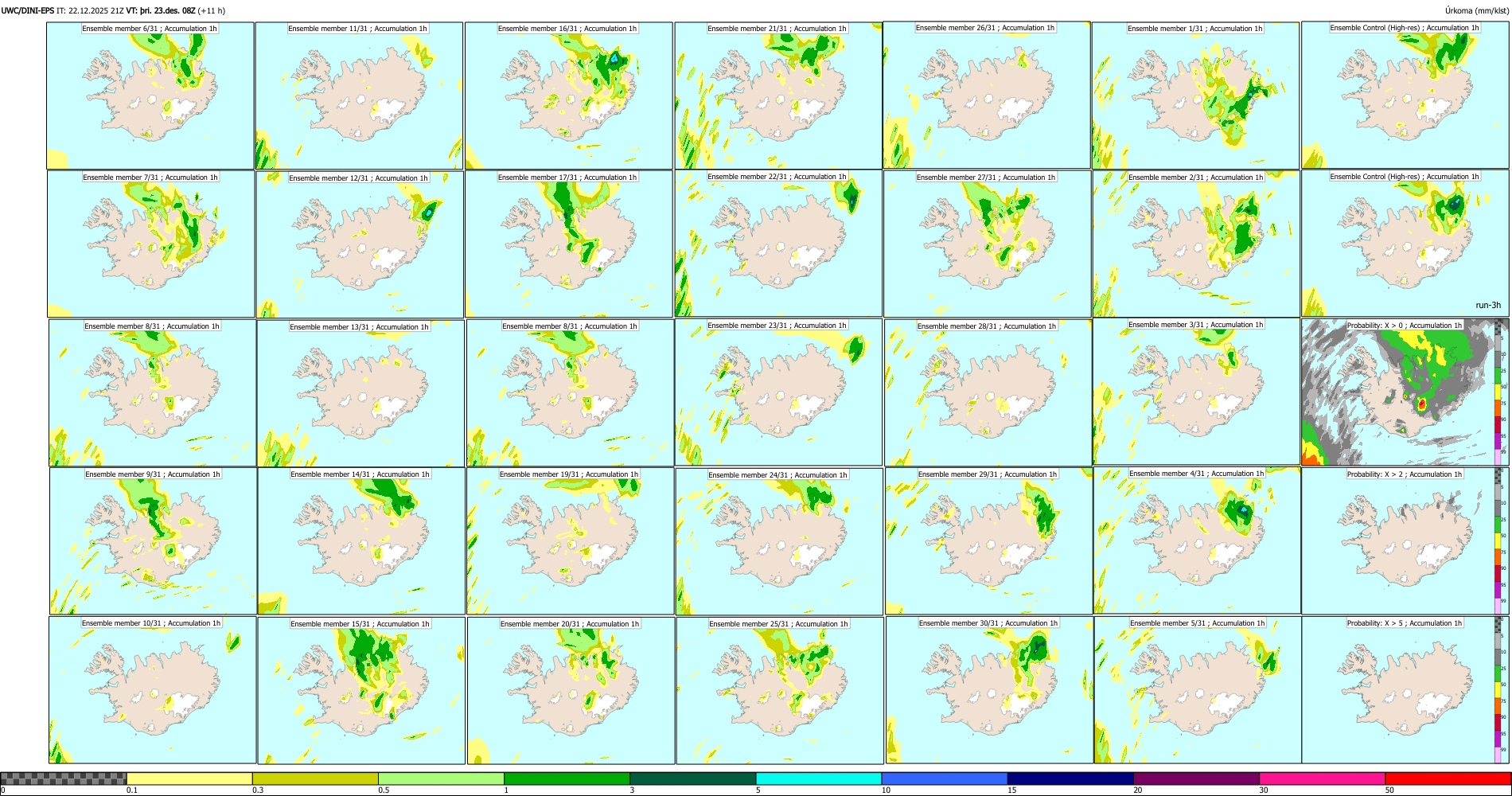This screenshot has height=796, width=1512.
Task: Pick the cyan 5–10 legend swatch
Action: (x=818, y=778)
